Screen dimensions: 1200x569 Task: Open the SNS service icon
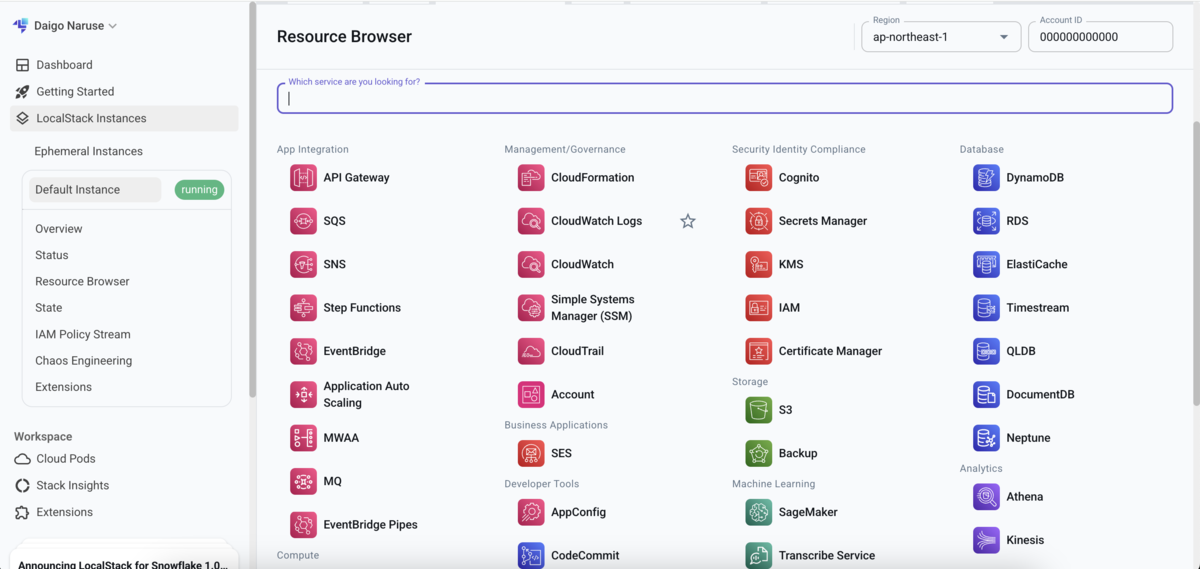point(303,264)
